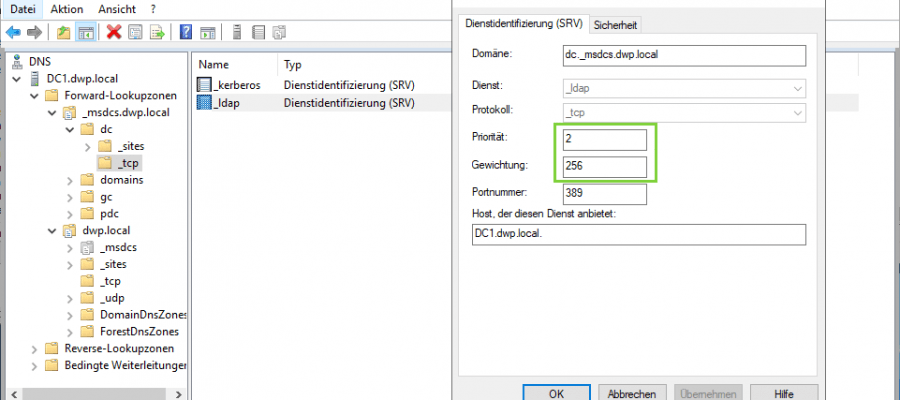Image resolution: width=900 pixels, height=400 pixels.
Task: Toggle the Show/Hide Console Tree icon
Action: click(85, 32)
